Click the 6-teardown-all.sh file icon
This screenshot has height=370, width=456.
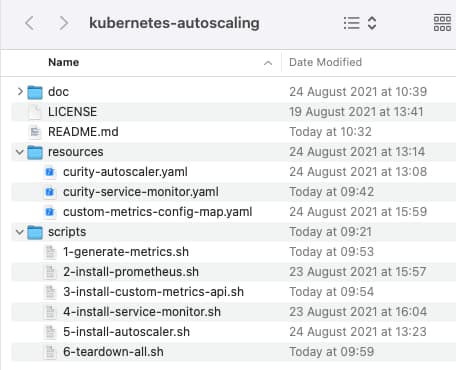coord(50,352)
